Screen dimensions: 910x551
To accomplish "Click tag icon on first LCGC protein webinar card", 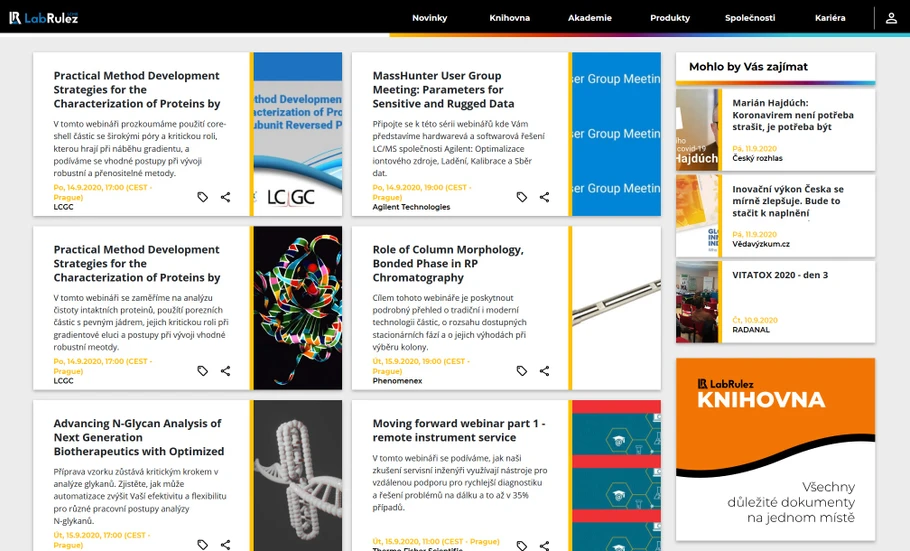I will 203,197.
